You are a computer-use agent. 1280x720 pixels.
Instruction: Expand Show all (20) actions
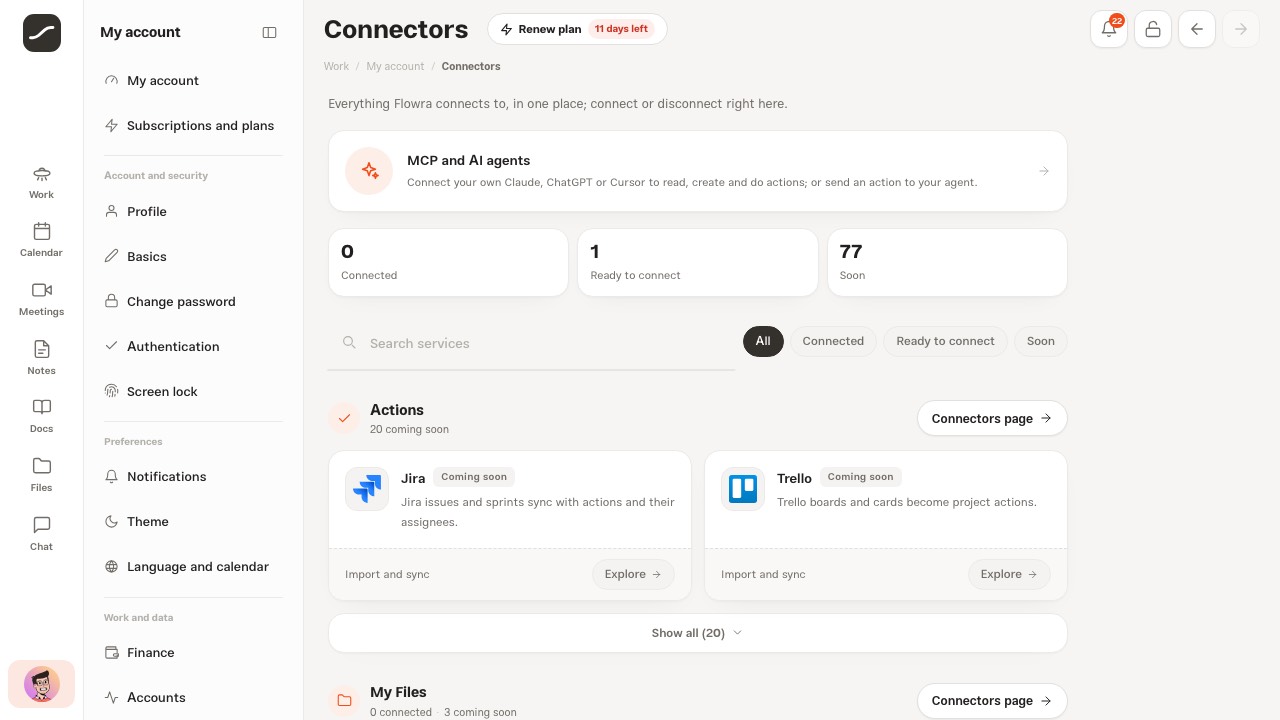pyautogui.click(x=697, y=633)
